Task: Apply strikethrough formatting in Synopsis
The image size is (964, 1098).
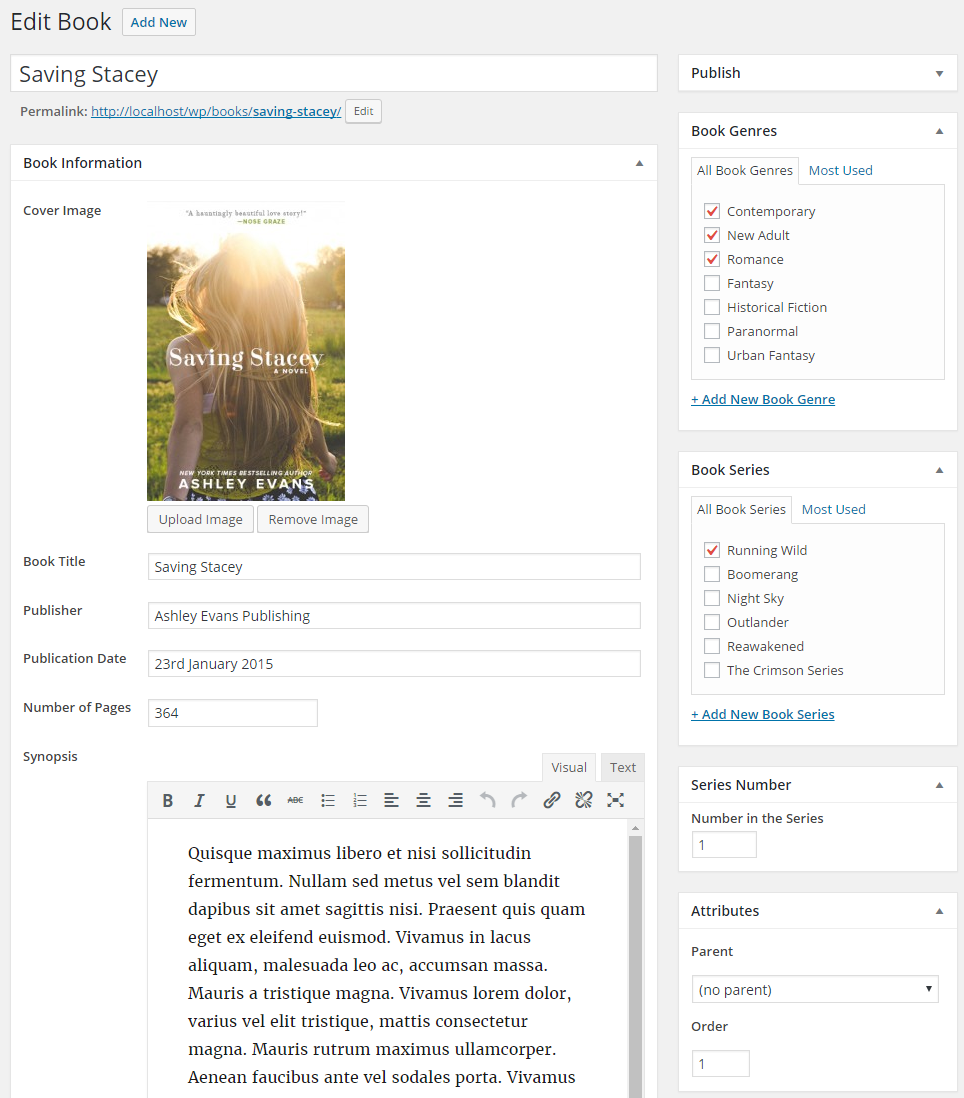Action: 295,800
